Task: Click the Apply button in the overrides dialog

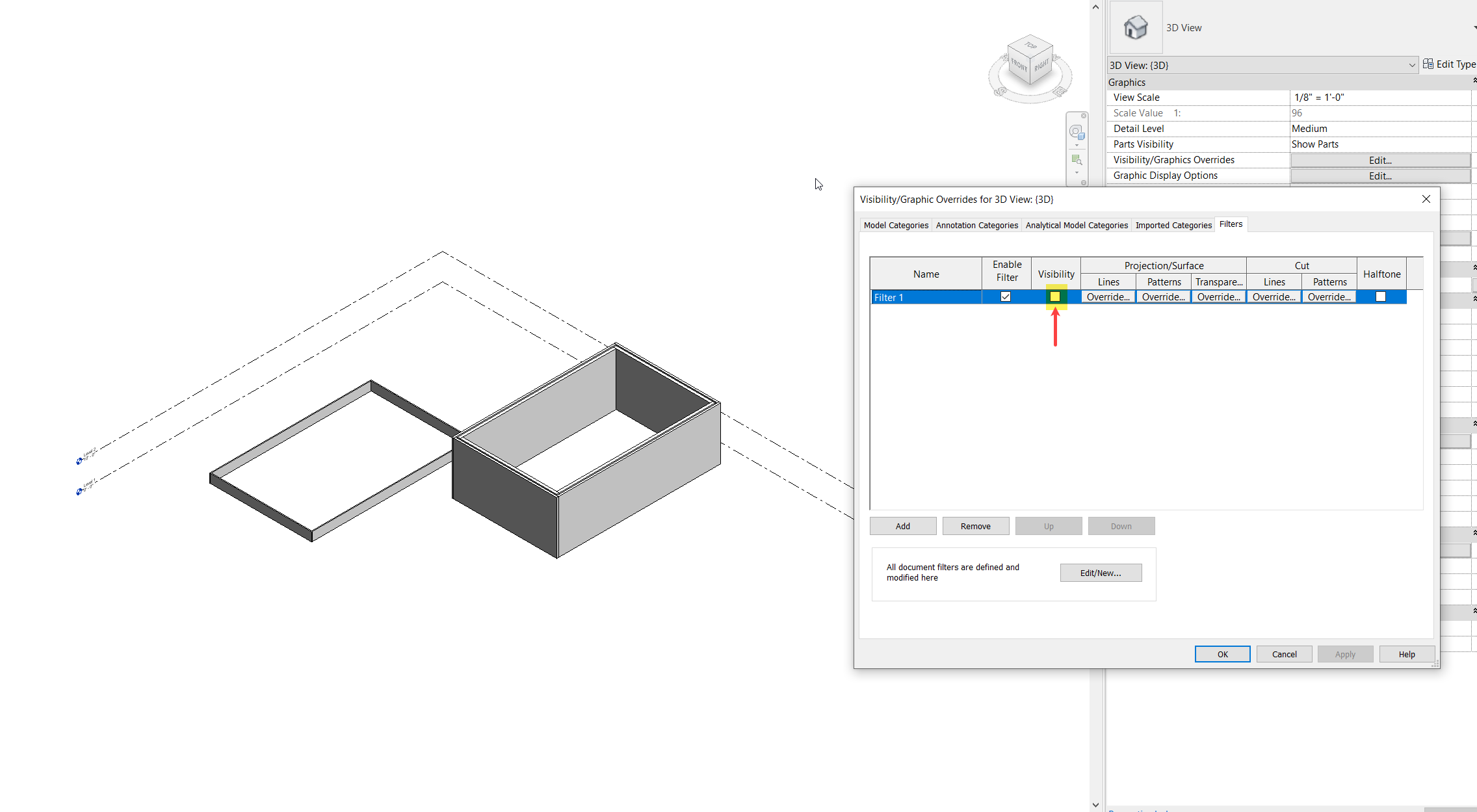Action: [1345, 654]
